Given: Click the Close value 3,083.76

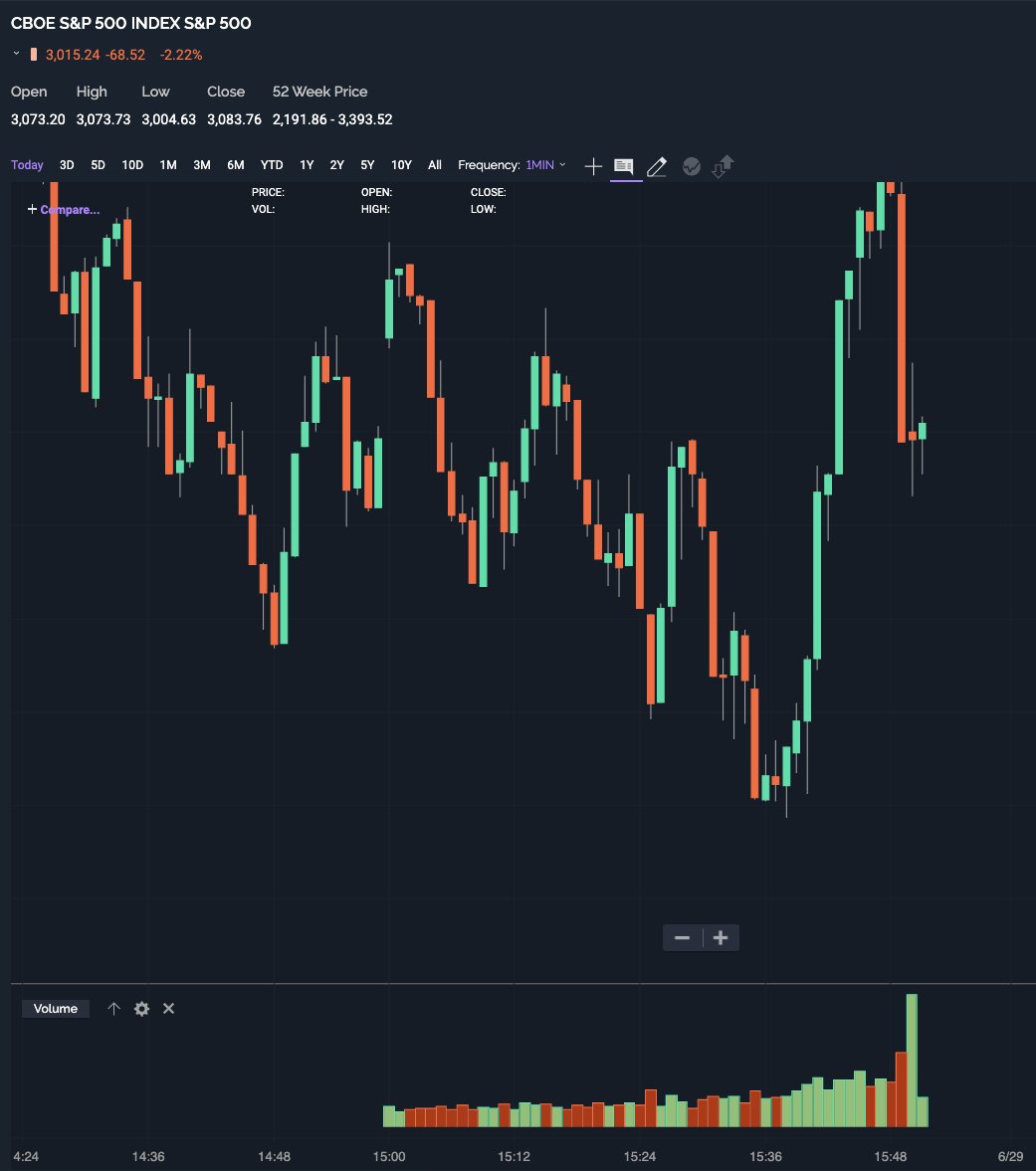Looking at the screenshot, I should point(234,119).
